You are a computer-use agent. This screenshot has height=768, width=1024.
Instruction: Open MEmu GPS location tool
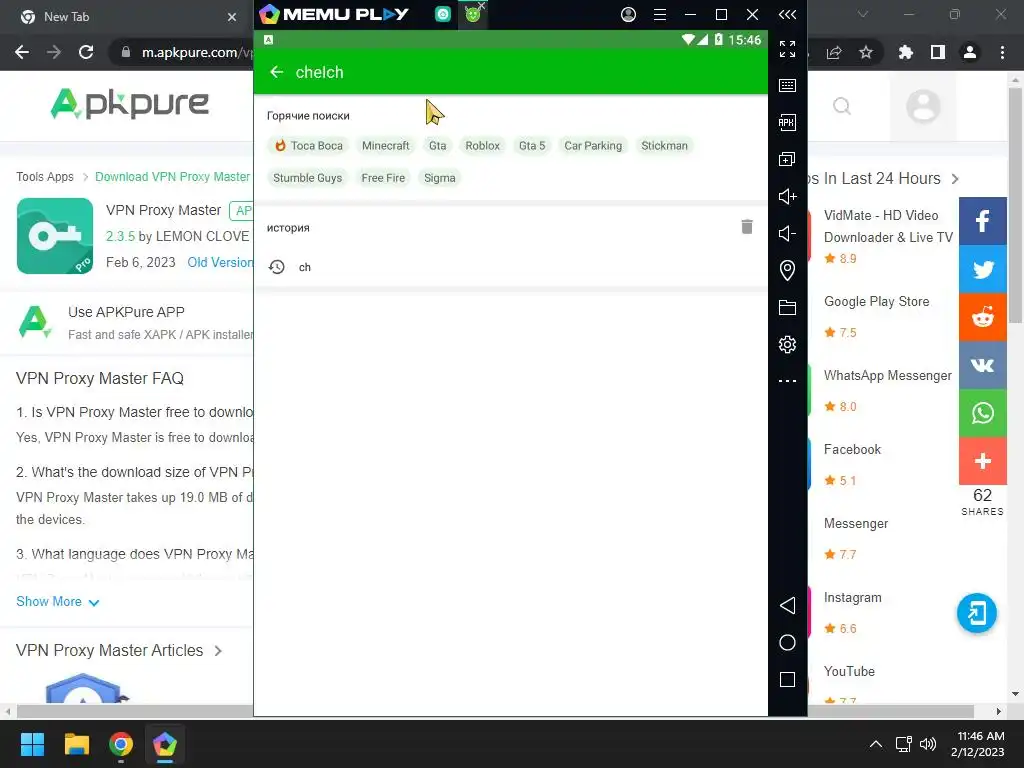(787, 270)
